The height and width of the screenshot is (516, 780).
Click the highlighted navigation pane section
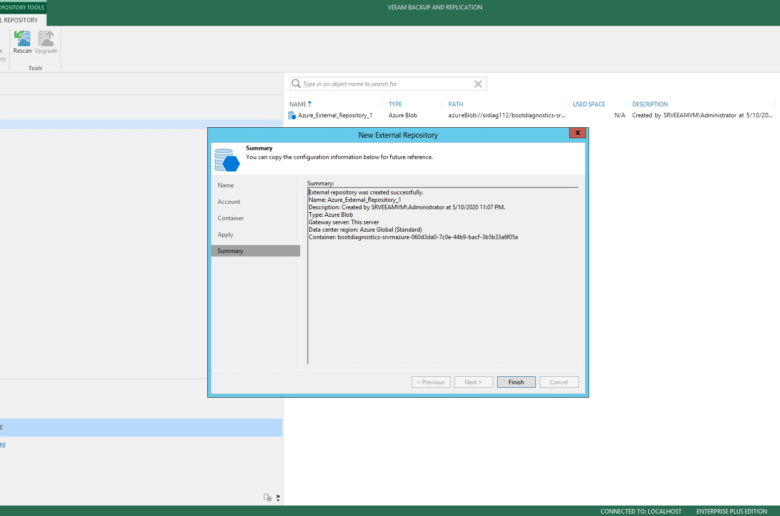(141, 427)
